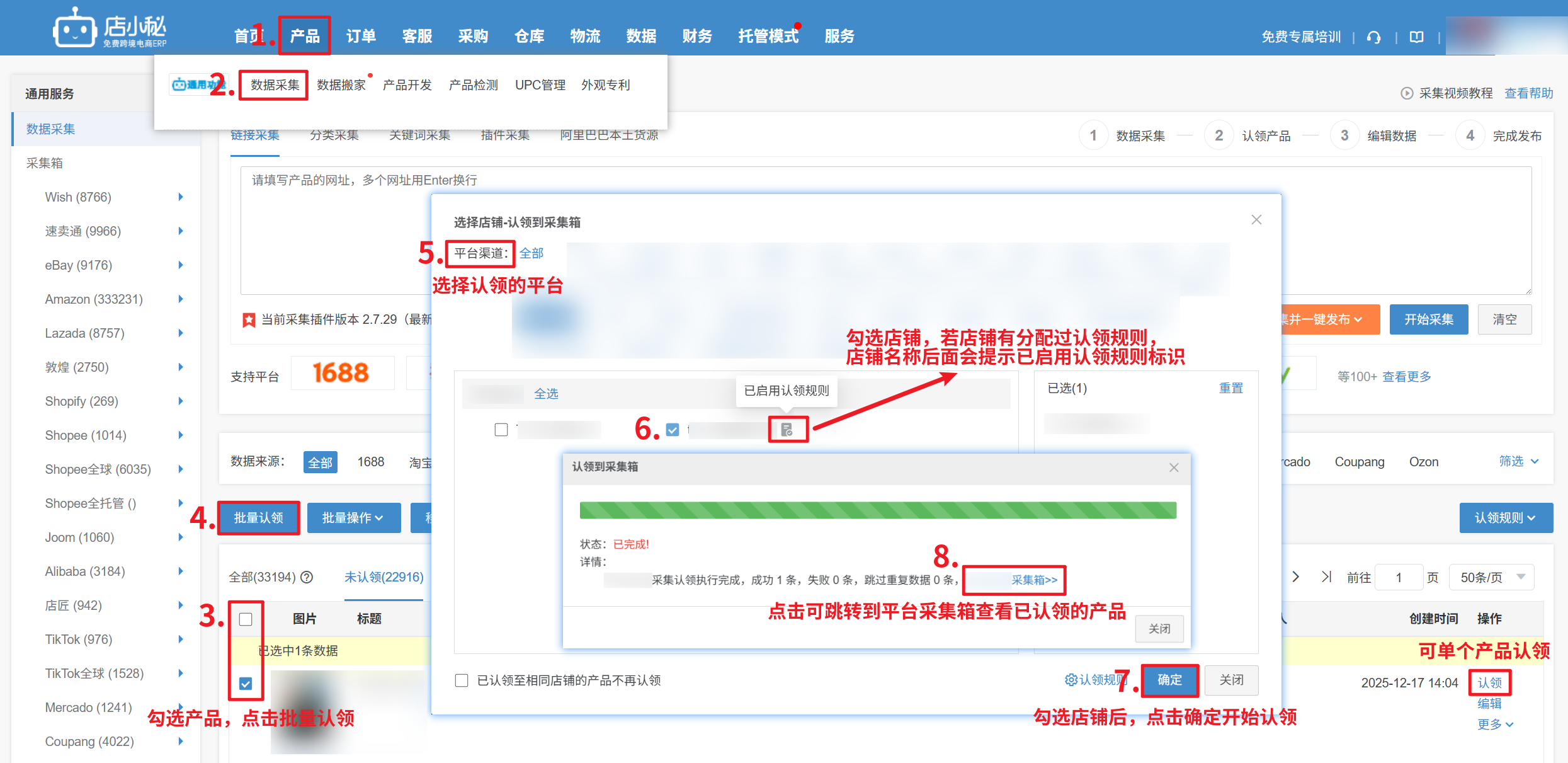This screenshot has width=1568, height=763.
Task: Click the question mark beside 全部(33194)
Action: pyautogui.click(x=307, y=577)
